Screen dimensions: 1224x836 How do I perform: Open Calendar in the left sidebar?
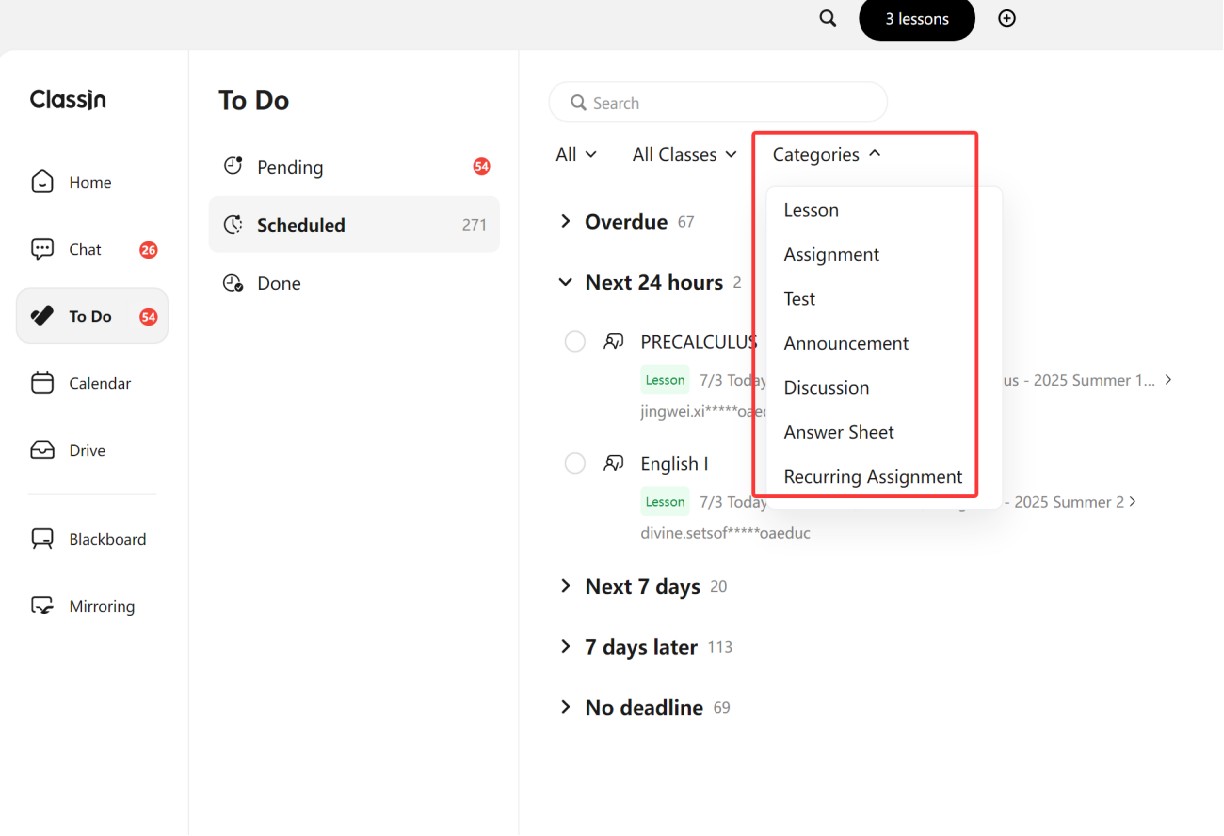coord(99,383)
